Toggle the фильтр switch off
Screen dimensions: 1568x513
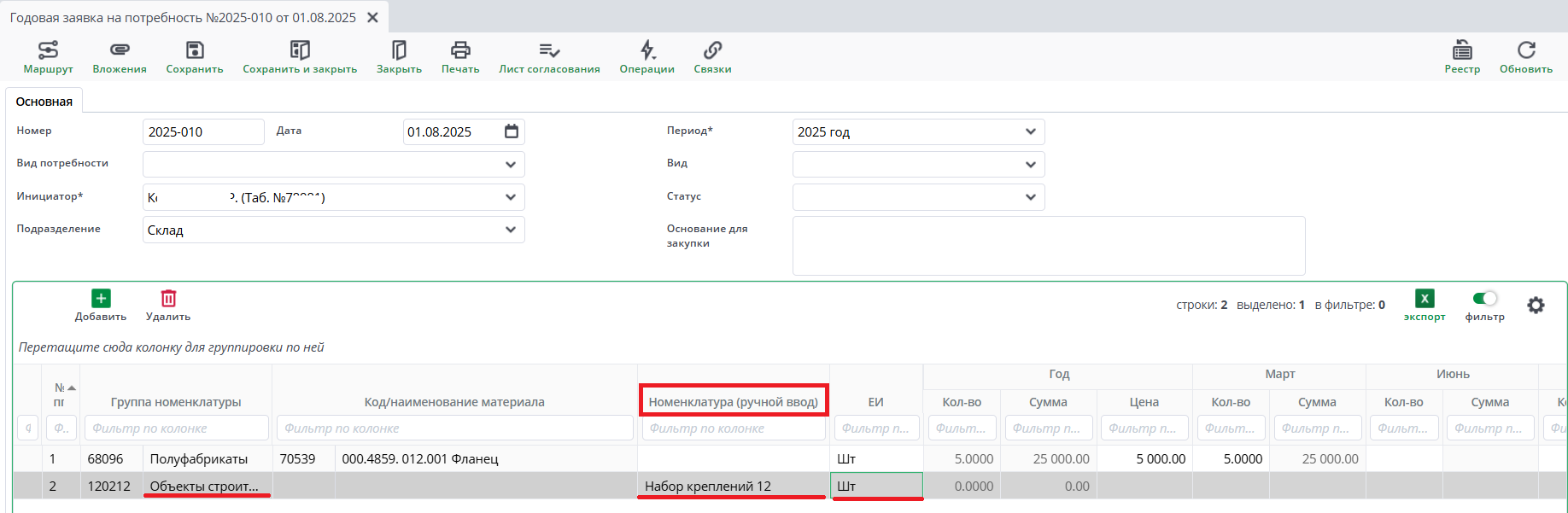(1485, 299)
